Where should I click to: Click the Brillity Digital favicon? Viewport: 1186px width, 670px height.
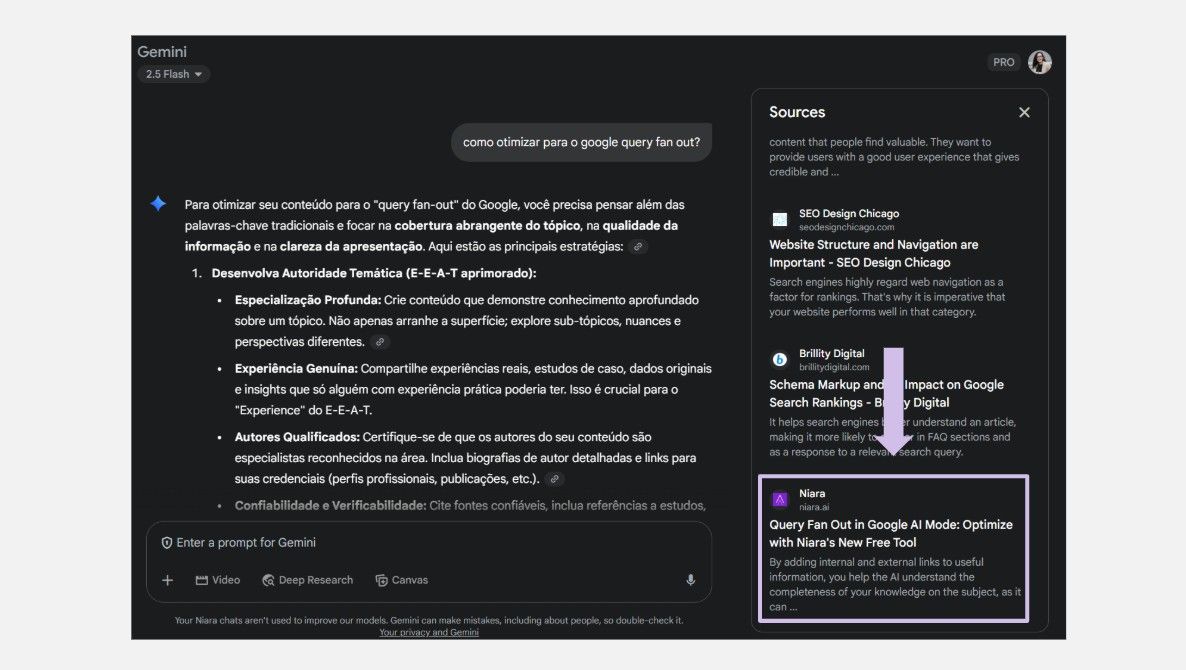[780, 360]
